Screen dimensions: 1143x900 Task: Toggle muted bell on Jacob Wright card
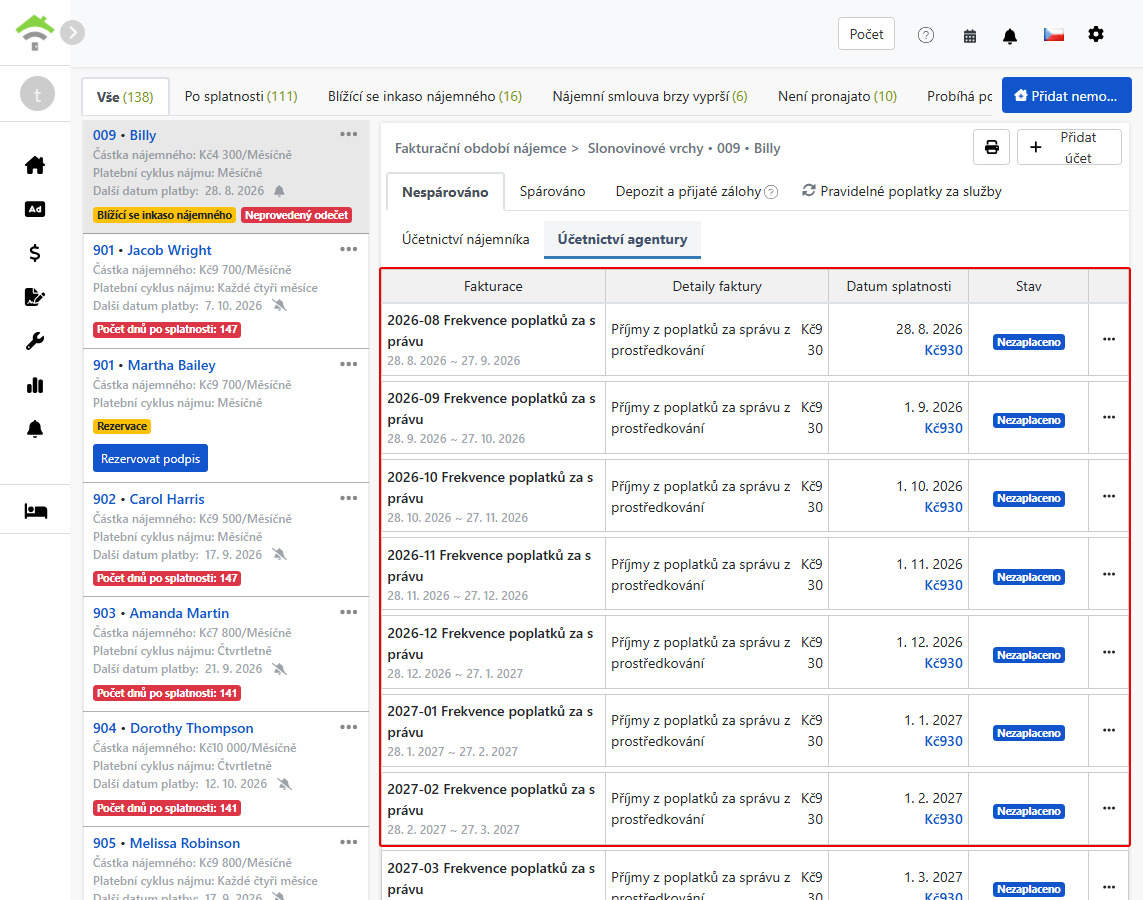(279, 306)
